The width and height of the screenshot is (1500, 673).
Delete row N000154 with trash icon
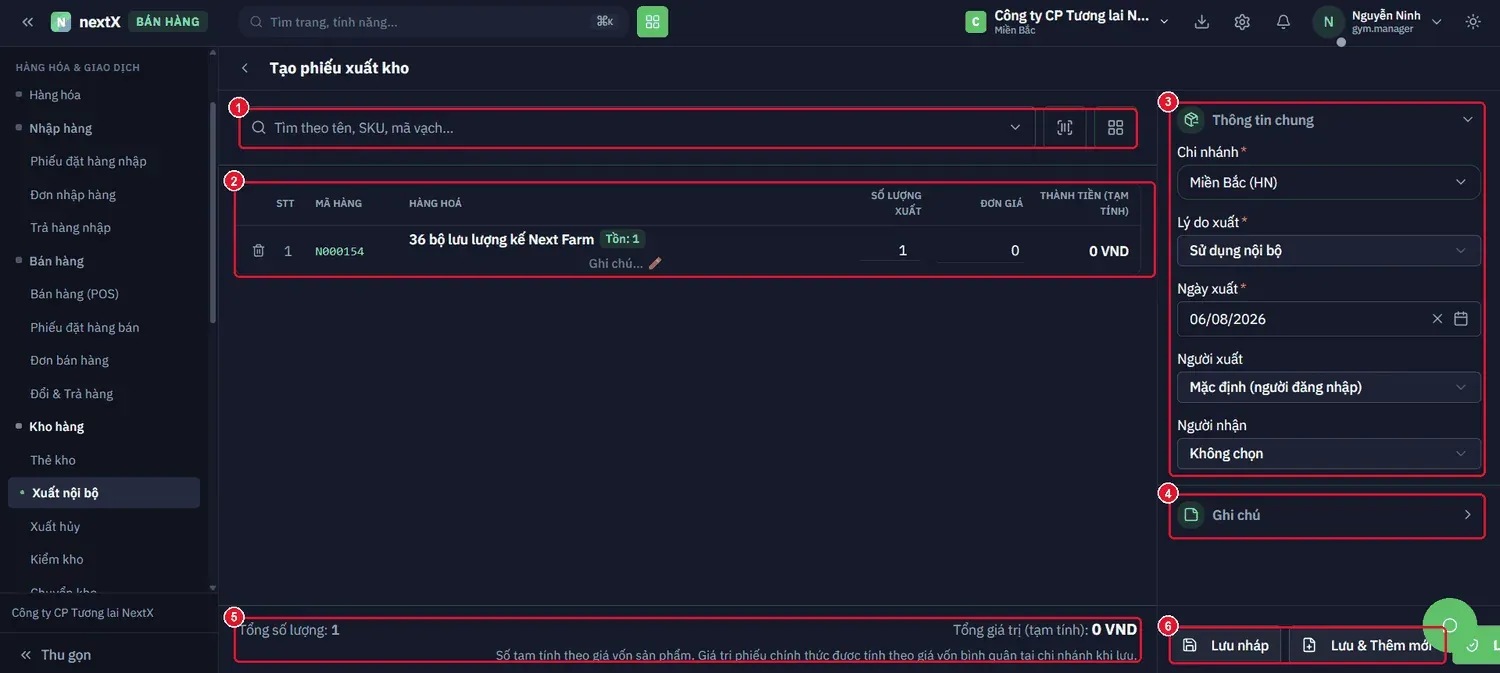point(258,251)
